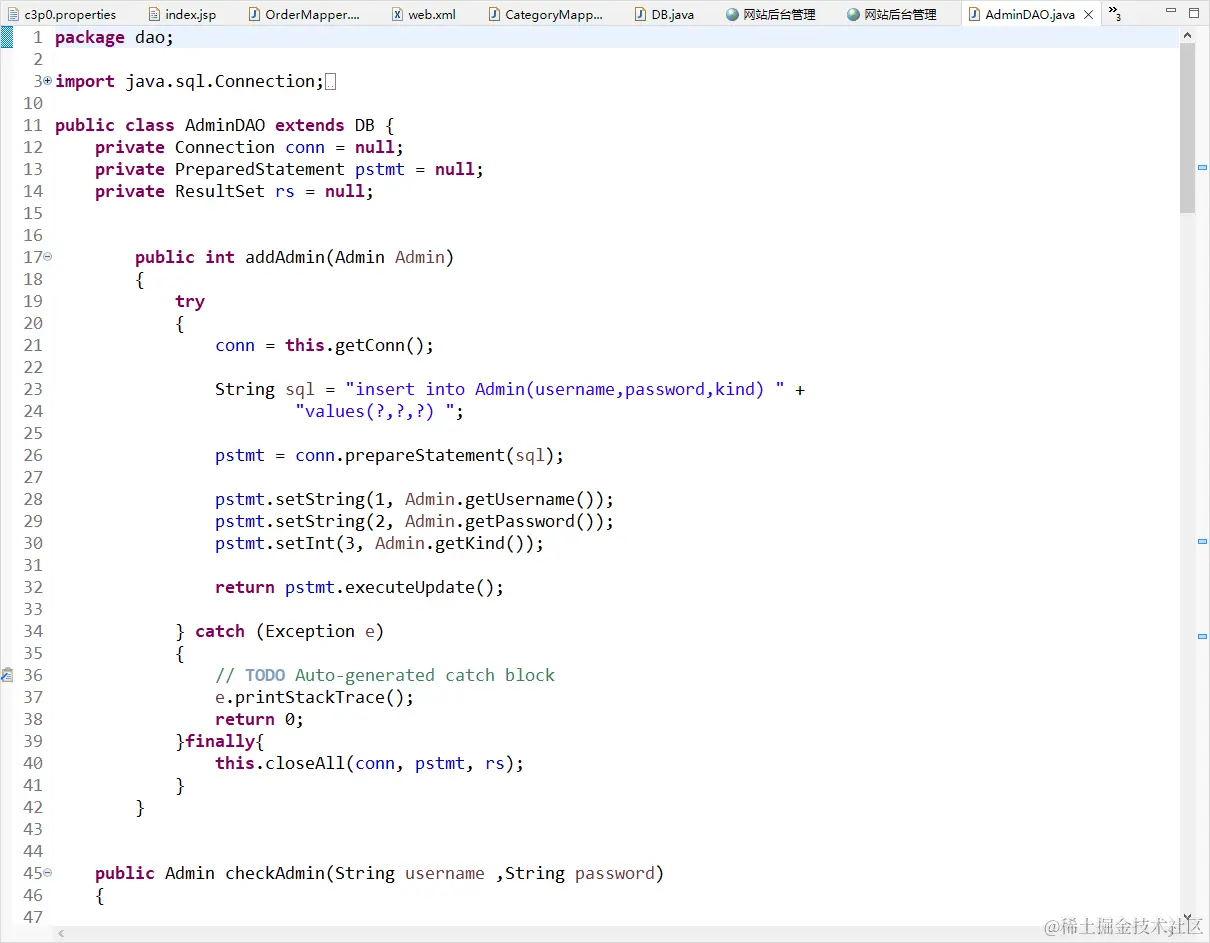Click 'private Connection conn = null;' line
The width and height of the screenshot is (1210, 943).
(249, 148)
